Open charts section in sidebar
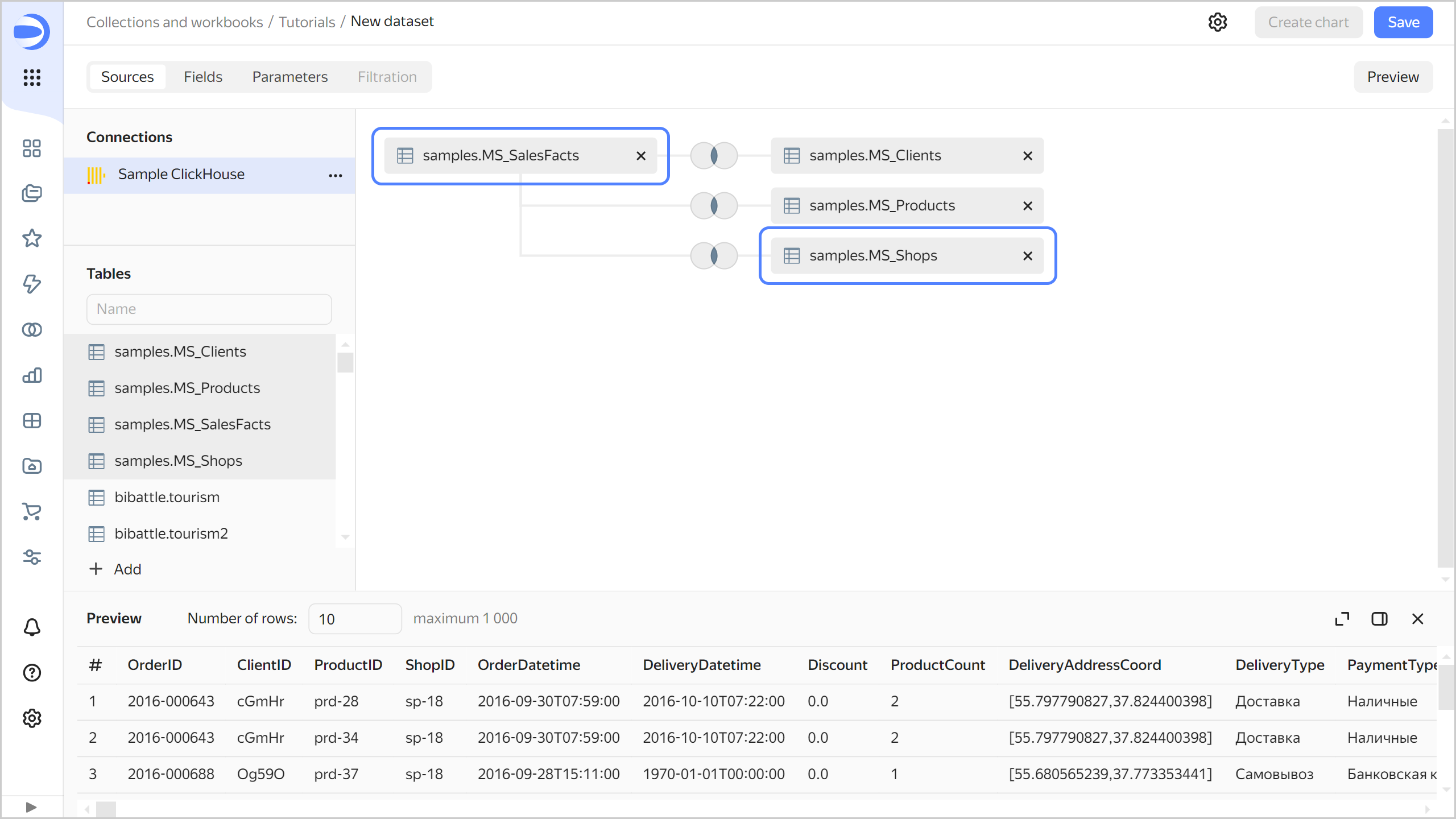1456x819 pixels. pos(32,375)
